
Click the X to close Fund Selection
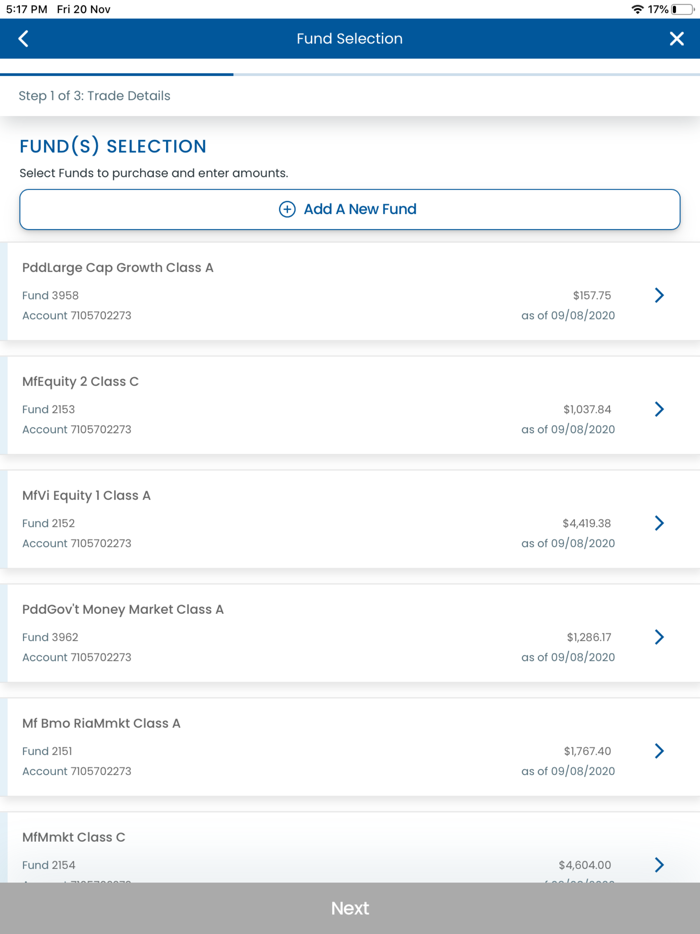click(677, 38)
